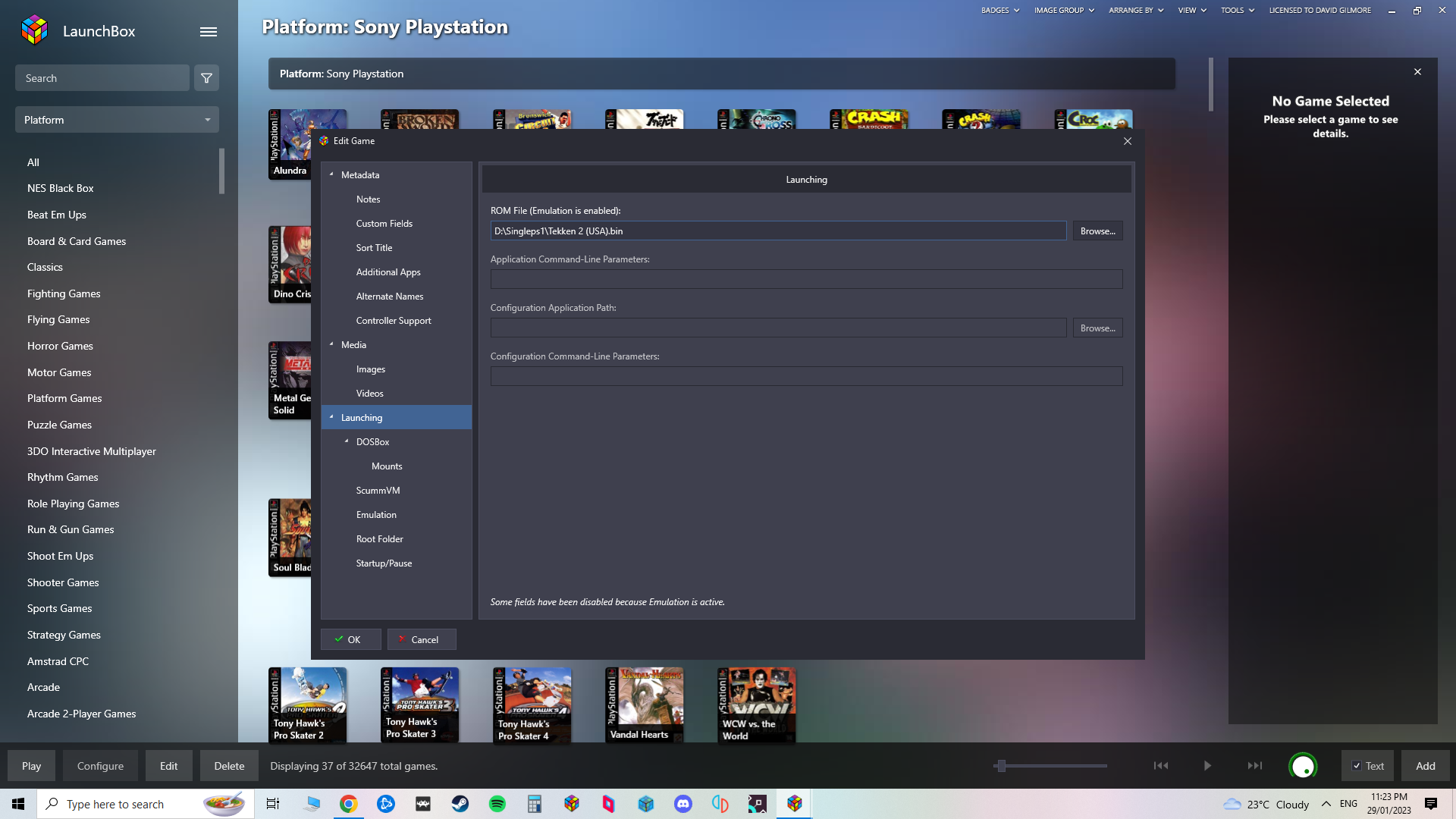Image resolution: width=1456 pixels, height=819 pixels.
Task: Open RetroArch invader icon in taskbar
Action: point(423,804)
